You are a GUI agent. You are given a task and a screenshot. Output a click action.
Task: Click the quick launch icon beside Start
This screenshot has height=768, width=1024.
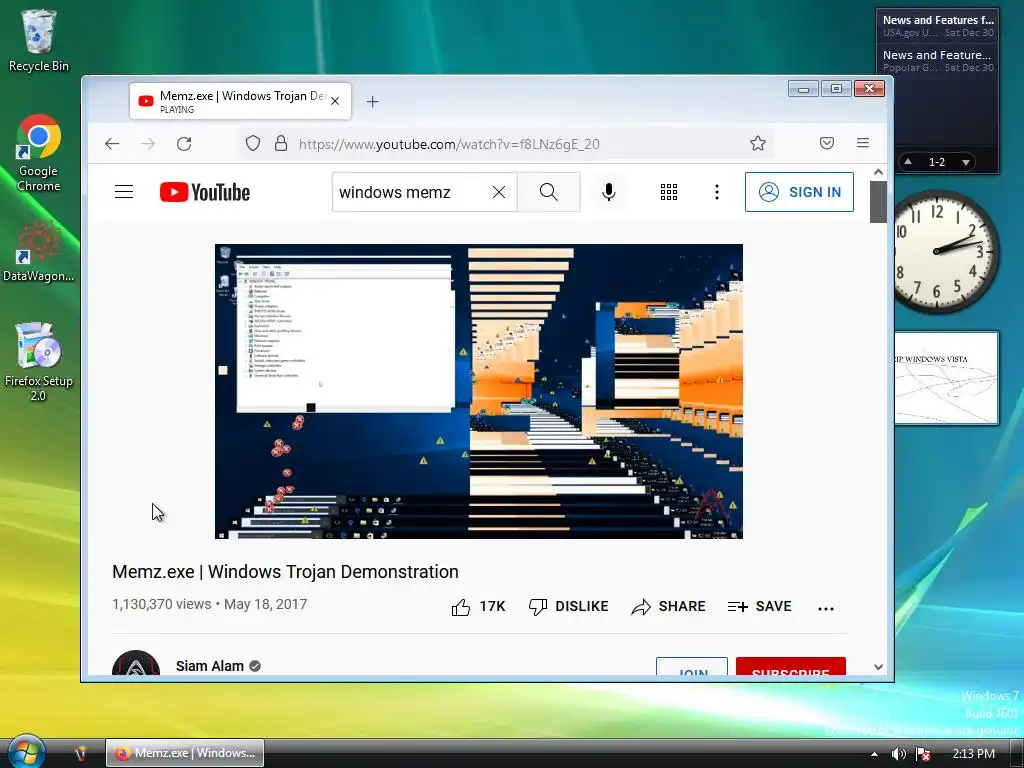click(81, 753)
